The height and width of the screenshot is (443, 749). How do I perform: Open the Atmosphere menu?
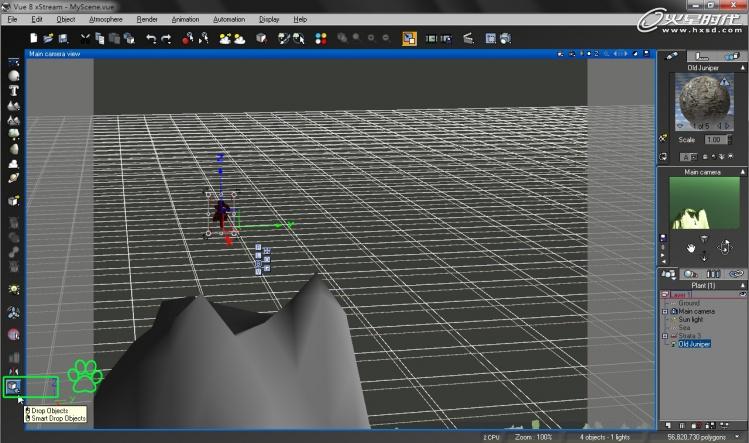[106, 19]
